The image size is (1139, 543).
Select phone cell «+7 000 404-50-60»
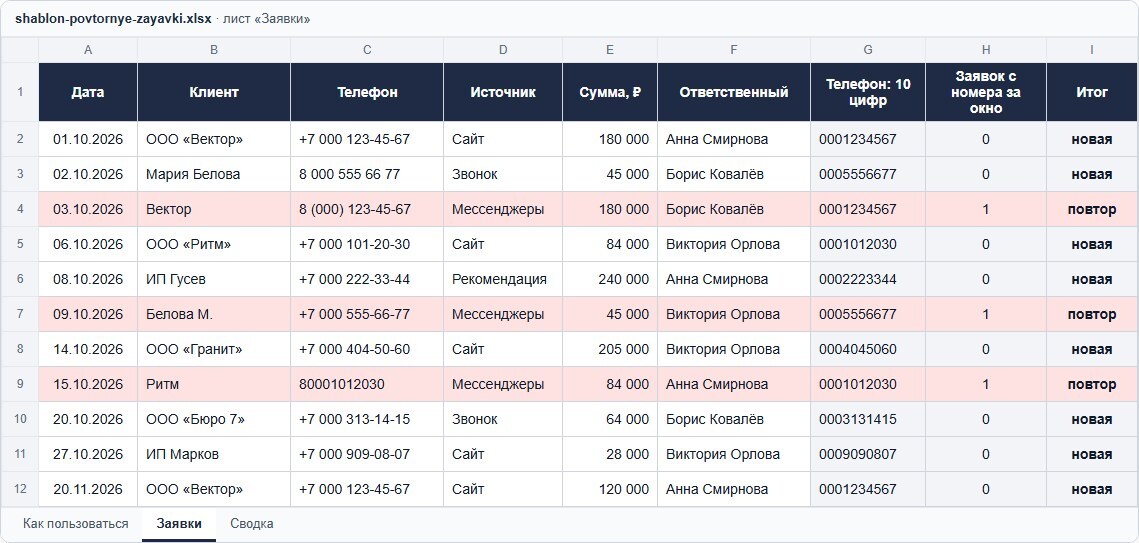pos(367,349)
